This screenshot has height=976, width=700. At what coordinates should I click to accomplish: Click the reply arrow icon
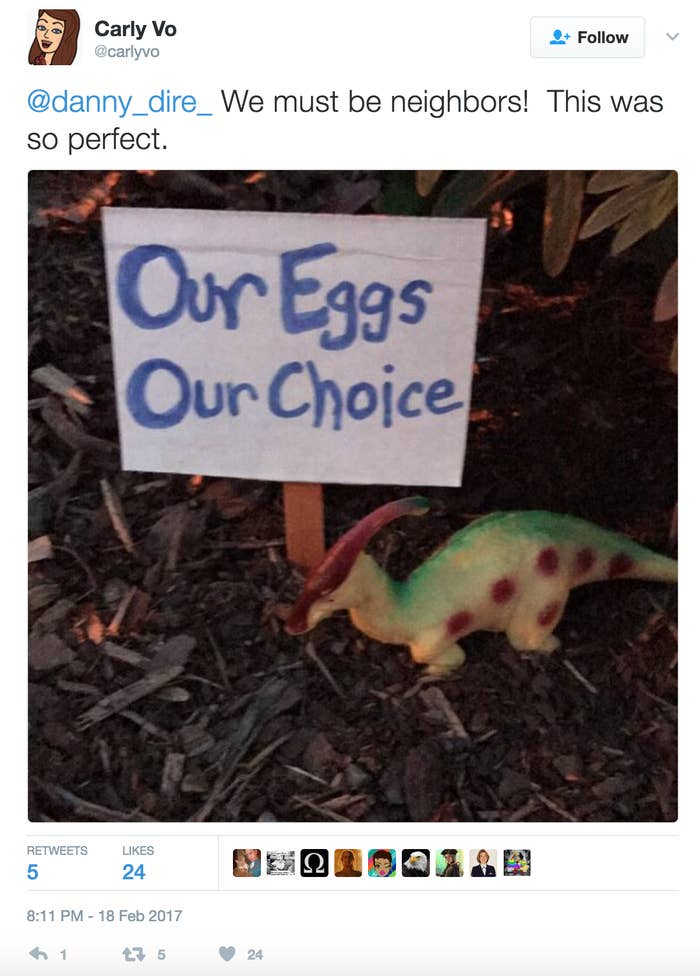(x=39, y=954)
